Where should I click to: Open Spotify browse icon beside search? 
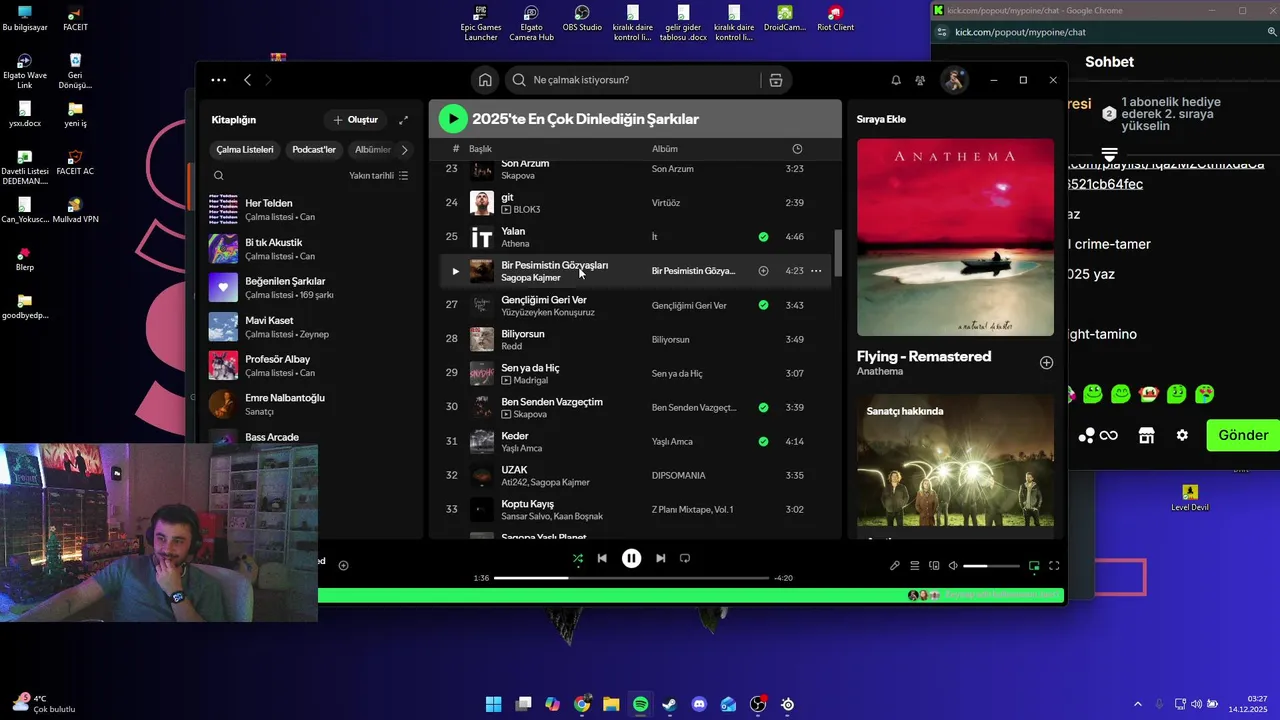point(775,80)
